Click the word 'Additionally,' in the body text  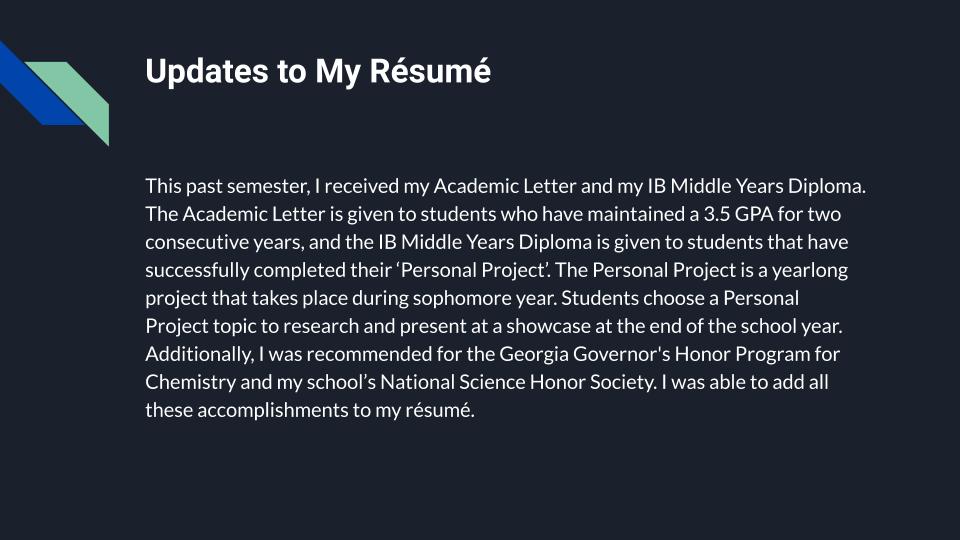tap(200, 354)
